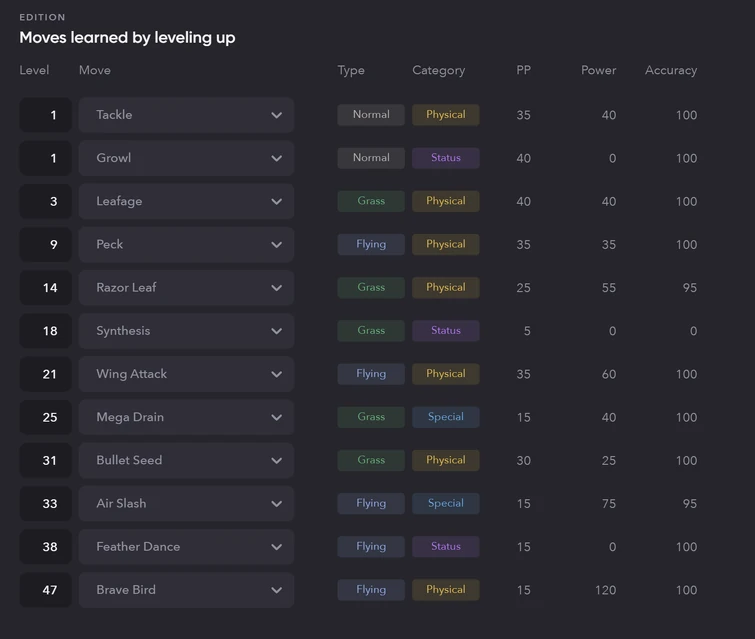Expand the Growl move selector

click(186, 158)
